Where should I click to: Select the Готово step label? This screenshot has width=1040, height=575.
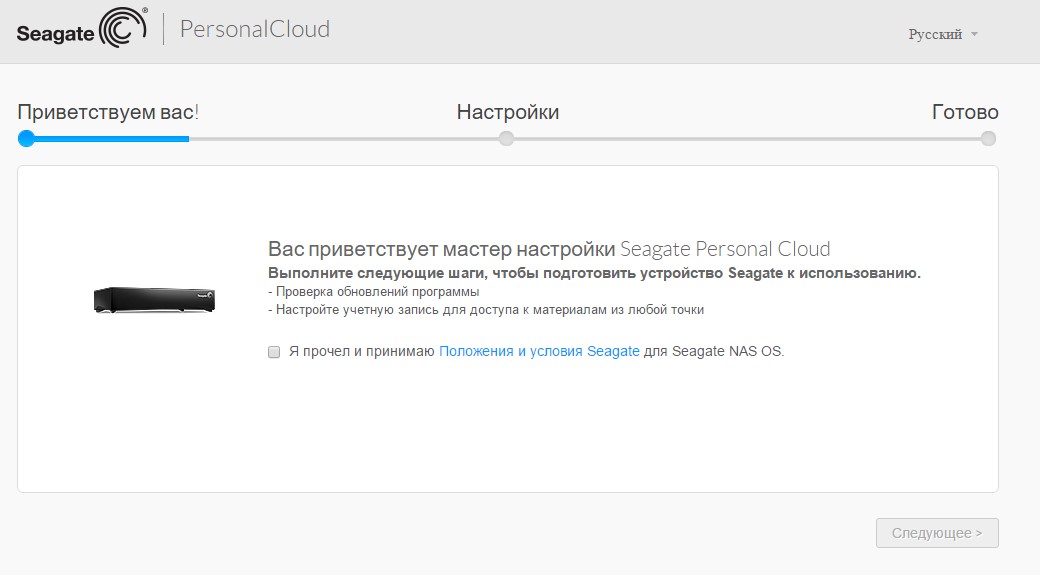(x=965, y=112)
